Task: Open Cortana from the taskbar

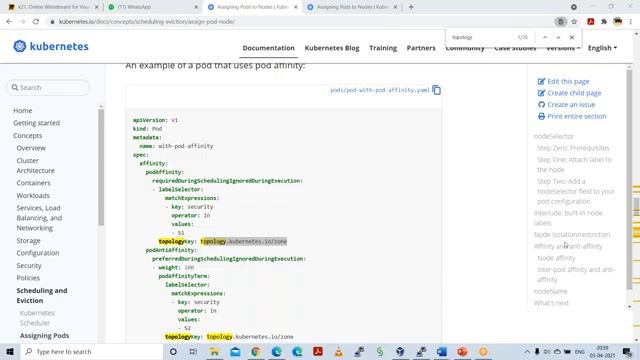Action: (173, 351)
